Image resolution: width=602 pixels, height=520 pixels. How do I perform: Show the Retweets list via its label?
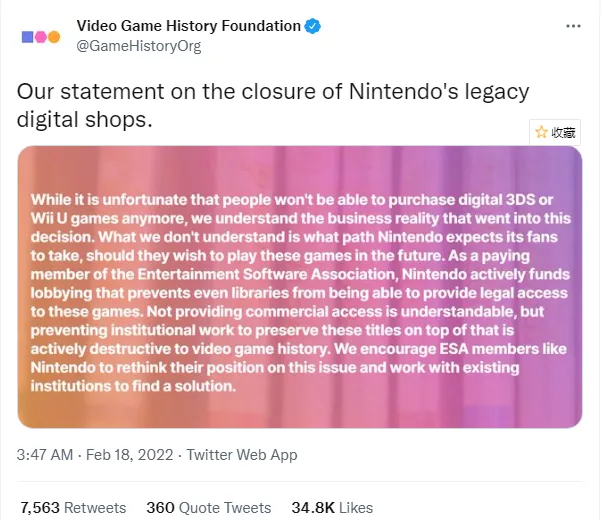(x=97, y=506)
